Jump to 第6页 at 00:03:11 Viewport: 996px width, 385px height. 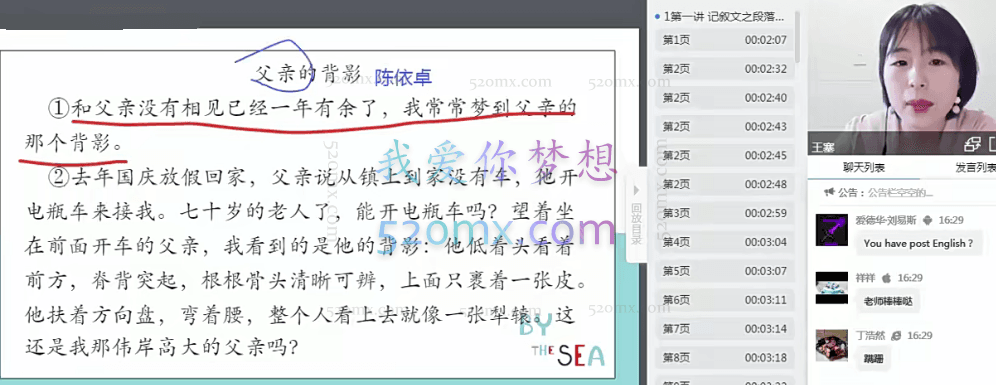(x=724, y=300)
